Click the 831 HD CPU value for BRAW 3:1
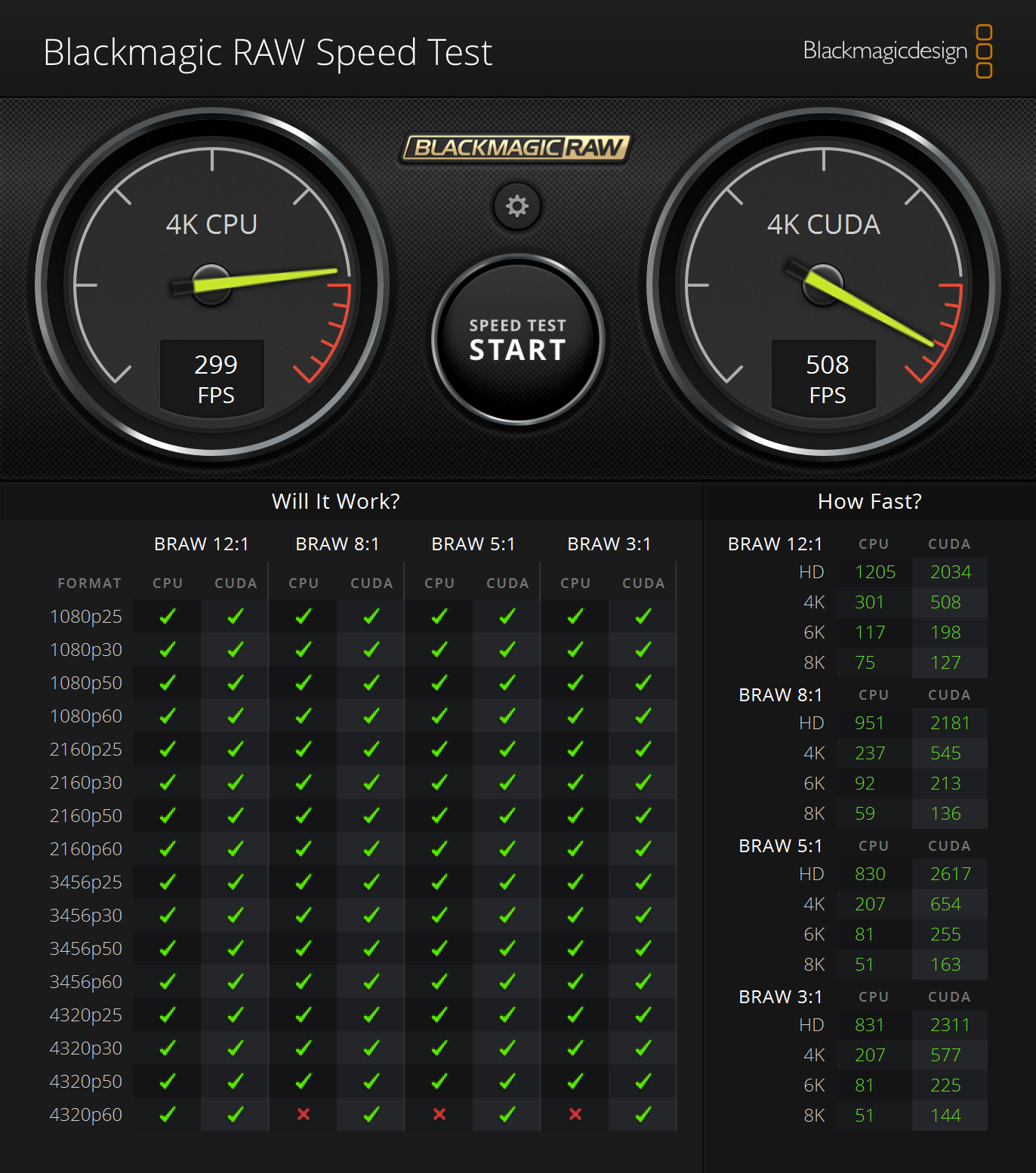 869,1025
